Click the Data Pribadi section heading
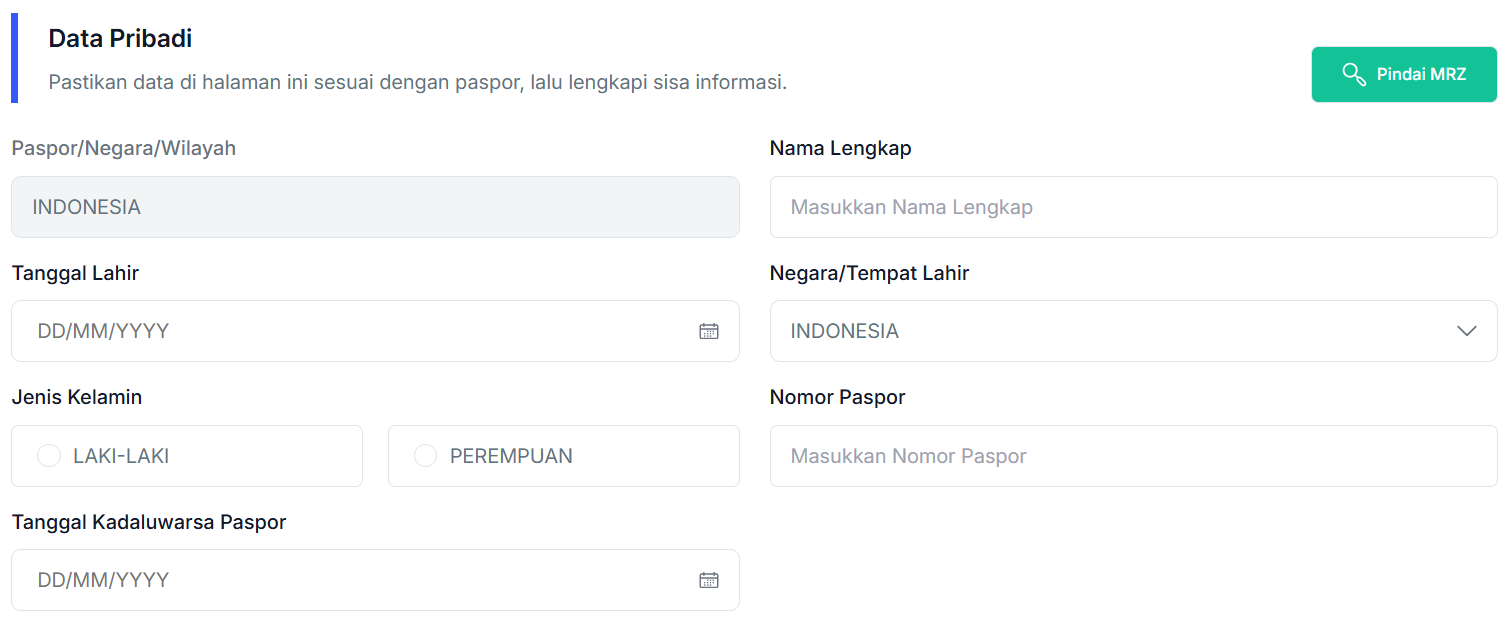This screenshot has width=1512, height=619. coord(120,39)
